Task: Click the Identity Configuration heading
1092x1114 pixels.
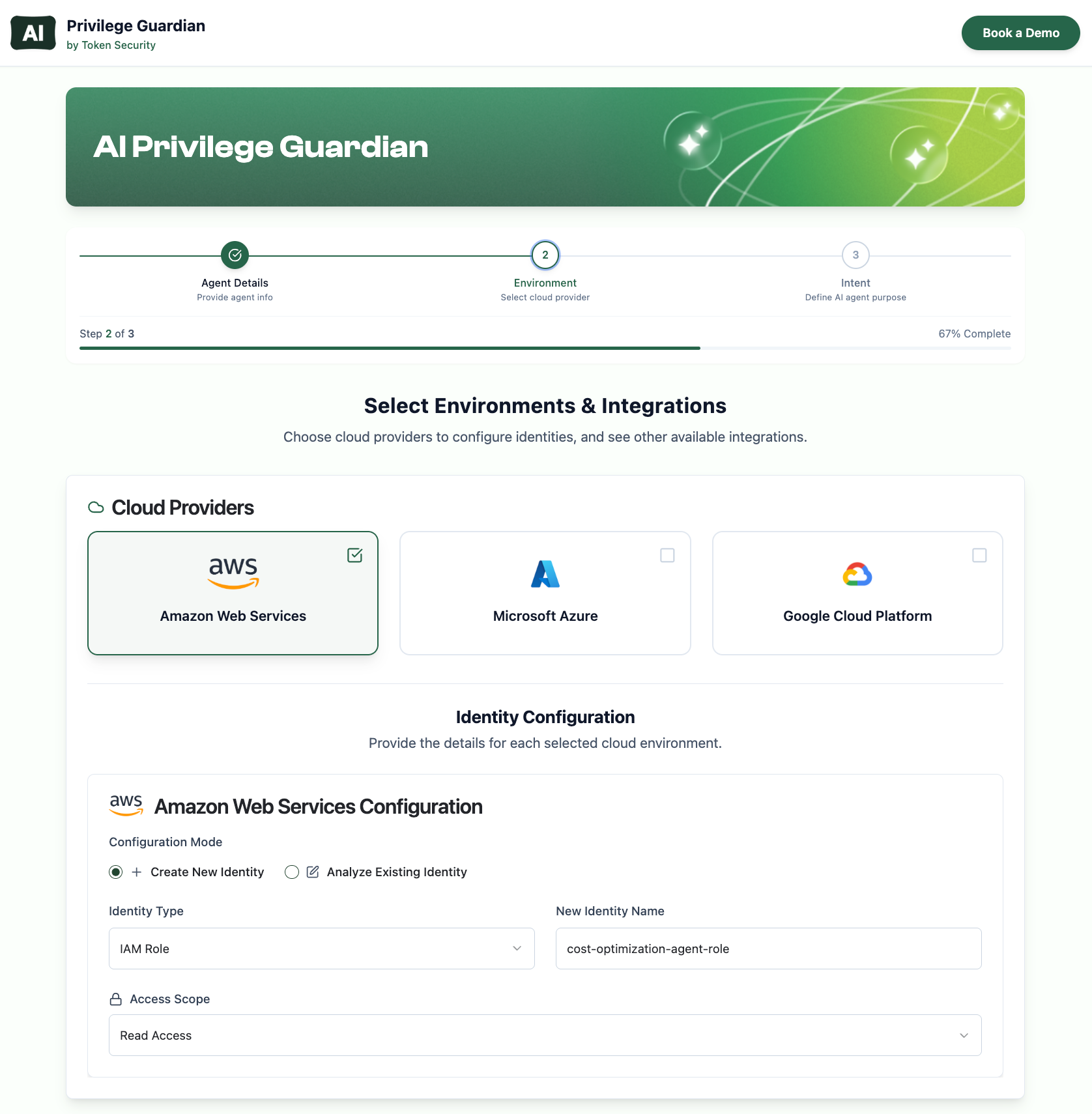Action: [x=545, y=717]
